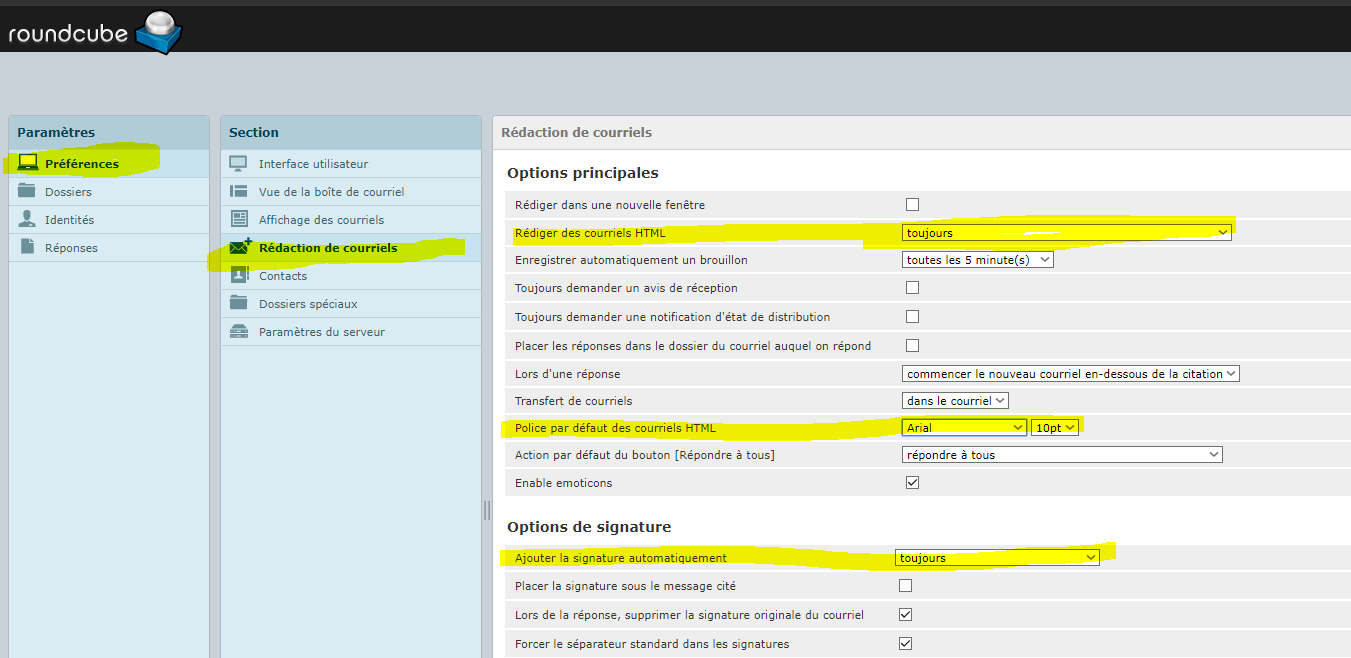Expand the 10pt font size dropdown

point(1055,428)
